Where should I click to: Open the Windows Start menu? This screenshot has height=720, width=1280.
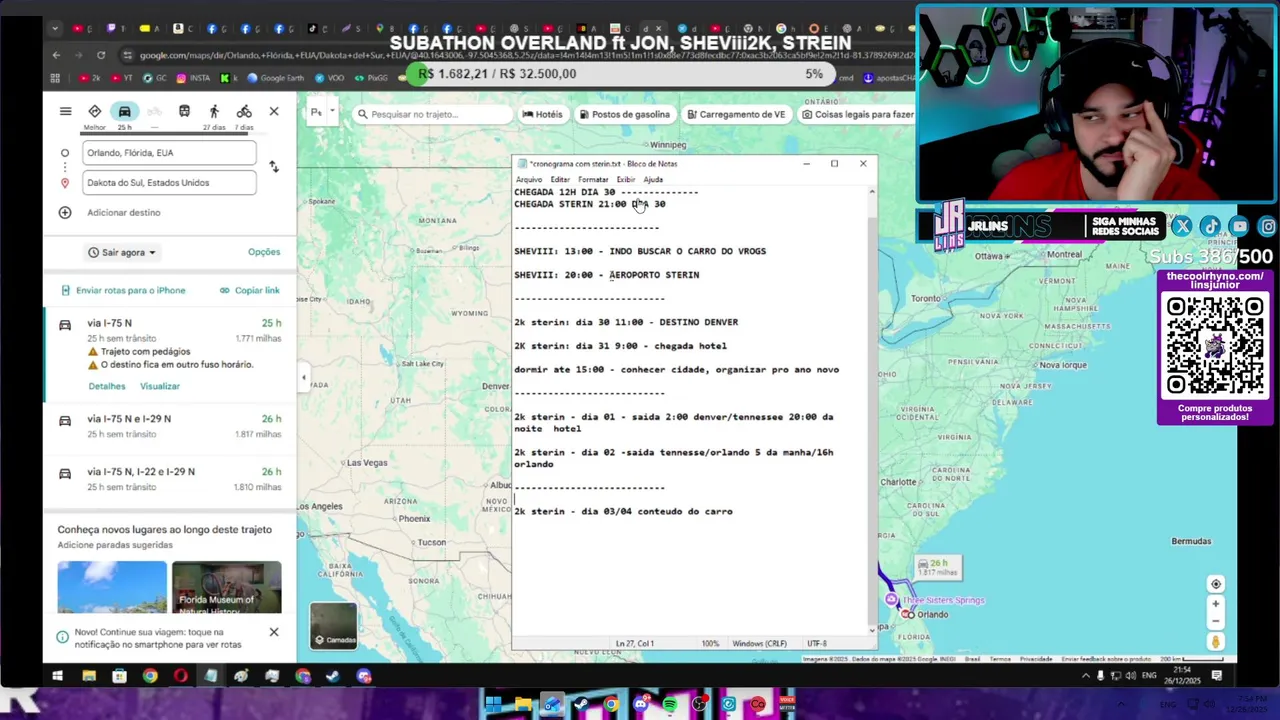pyautogui.click(x=58, y=676)
